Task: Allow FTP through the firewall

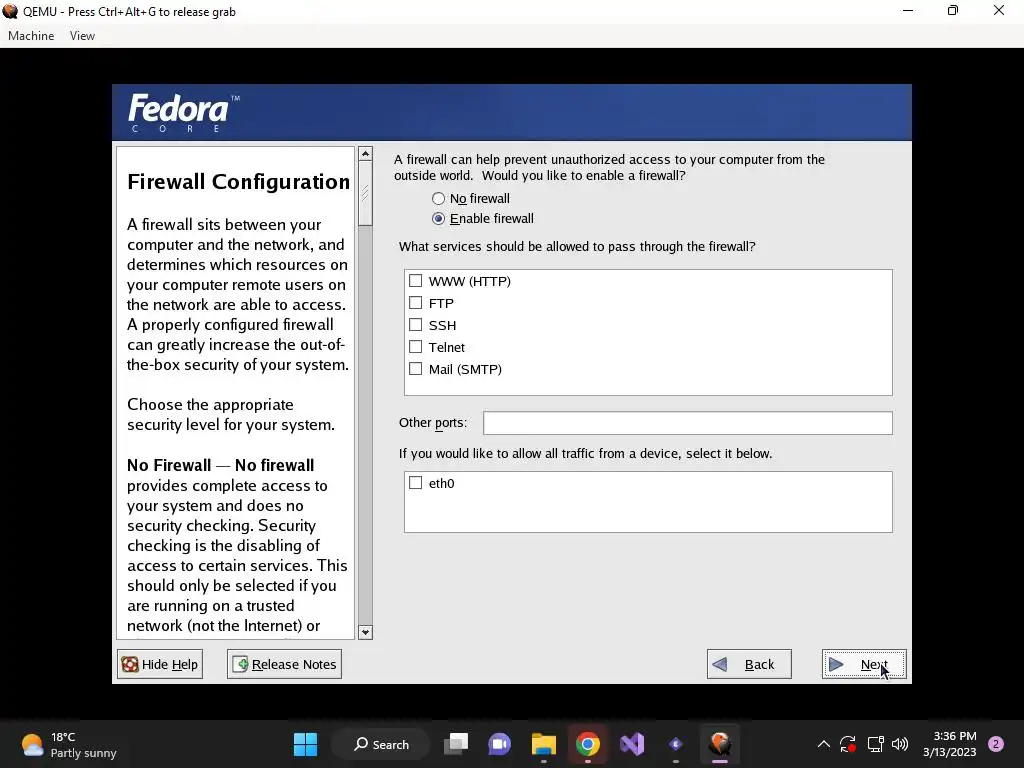Action: (415, 303)
